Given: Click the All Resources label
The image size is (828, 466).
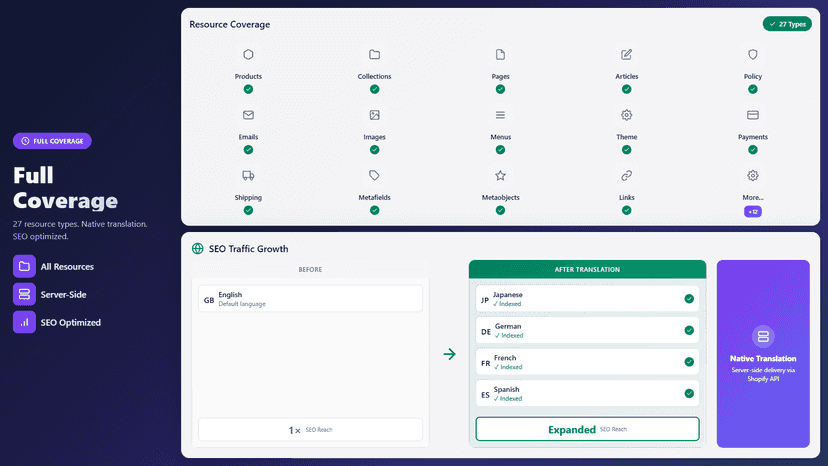Looking at the screenshot, I should (x=67, y=267).
